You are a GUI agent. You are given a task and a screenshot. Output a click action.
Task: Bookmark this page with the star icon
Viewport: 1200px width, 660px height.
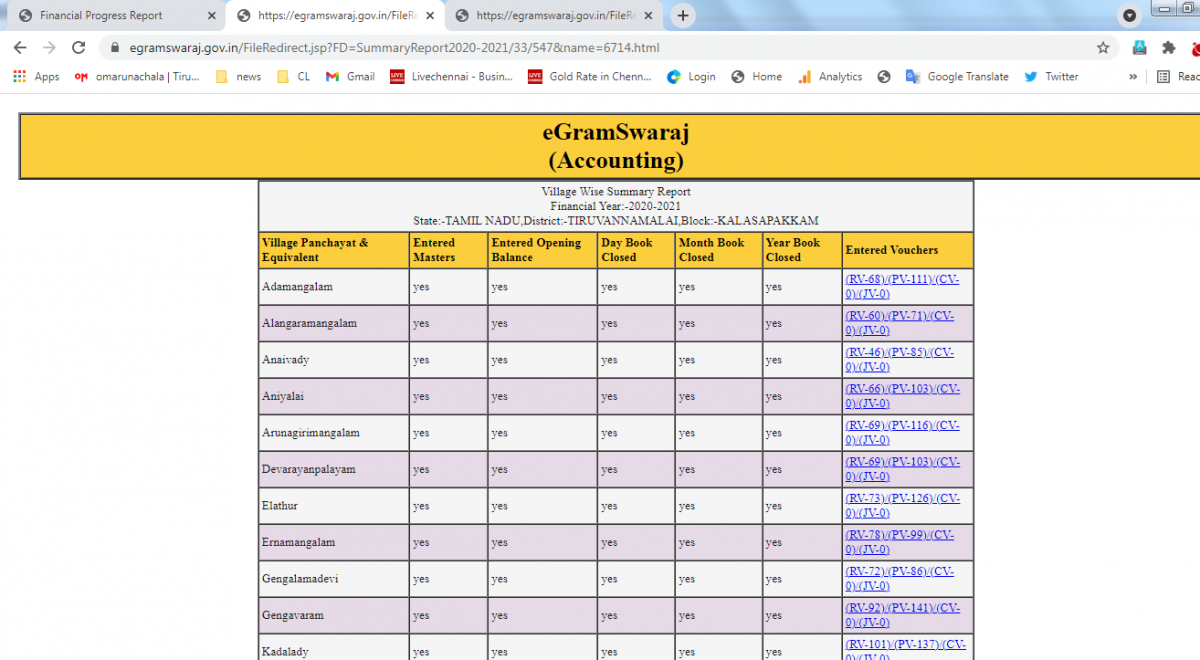(1103, 48)
